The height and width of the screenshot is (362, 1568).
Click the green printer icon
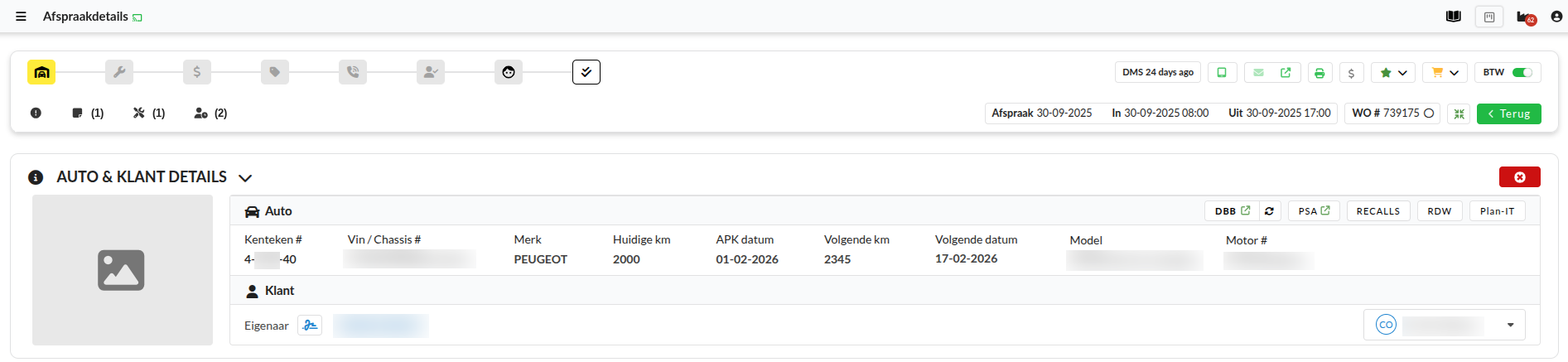tap(1320, 73)
